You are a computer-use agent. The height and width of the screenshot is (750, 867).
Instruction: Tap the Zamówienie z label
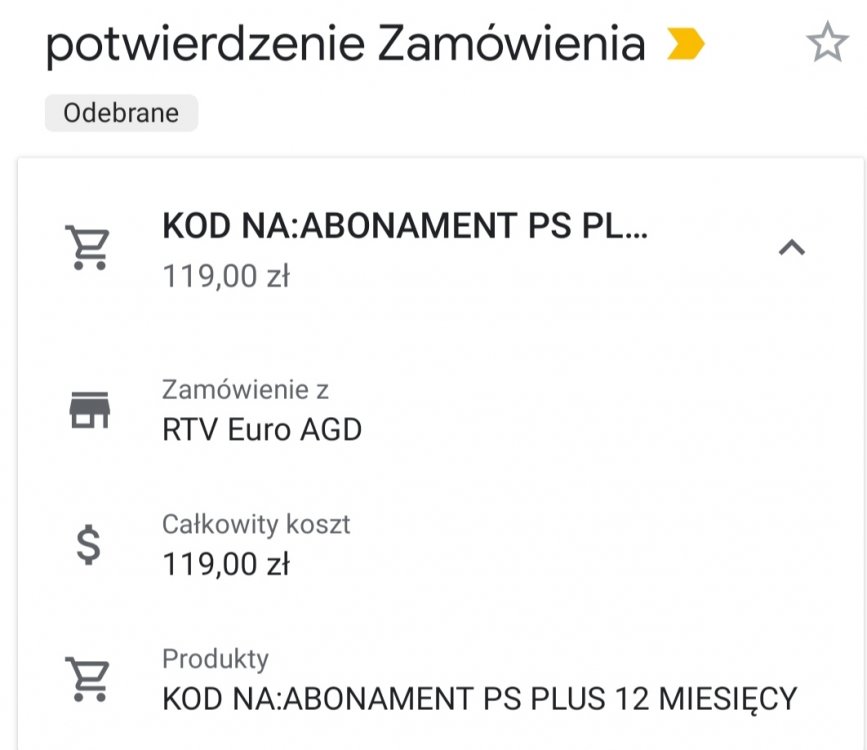[245, 389]
